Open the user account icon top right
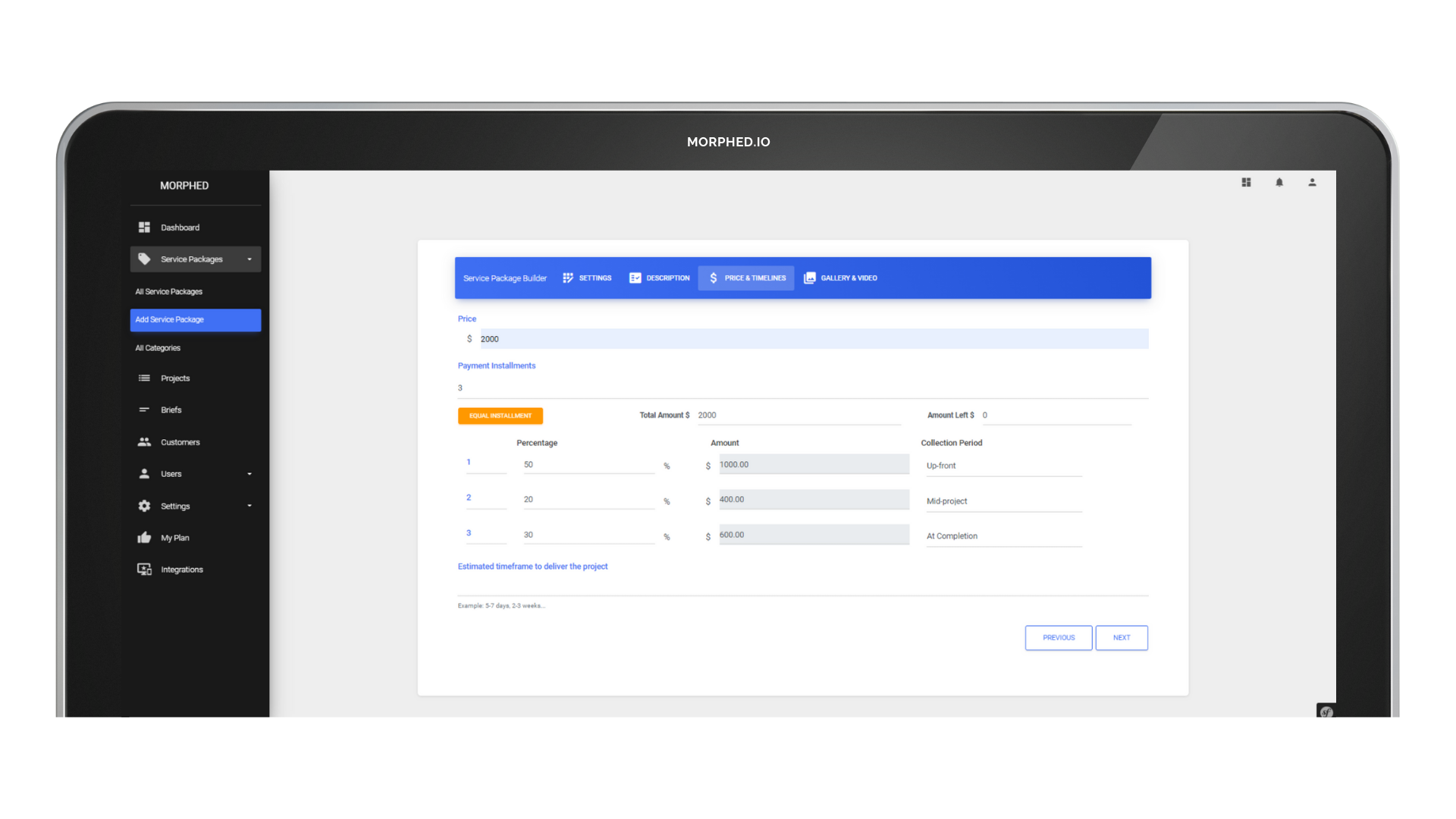The height and width of the screenshot is (819, 1456). click(x=1312, y=183)
